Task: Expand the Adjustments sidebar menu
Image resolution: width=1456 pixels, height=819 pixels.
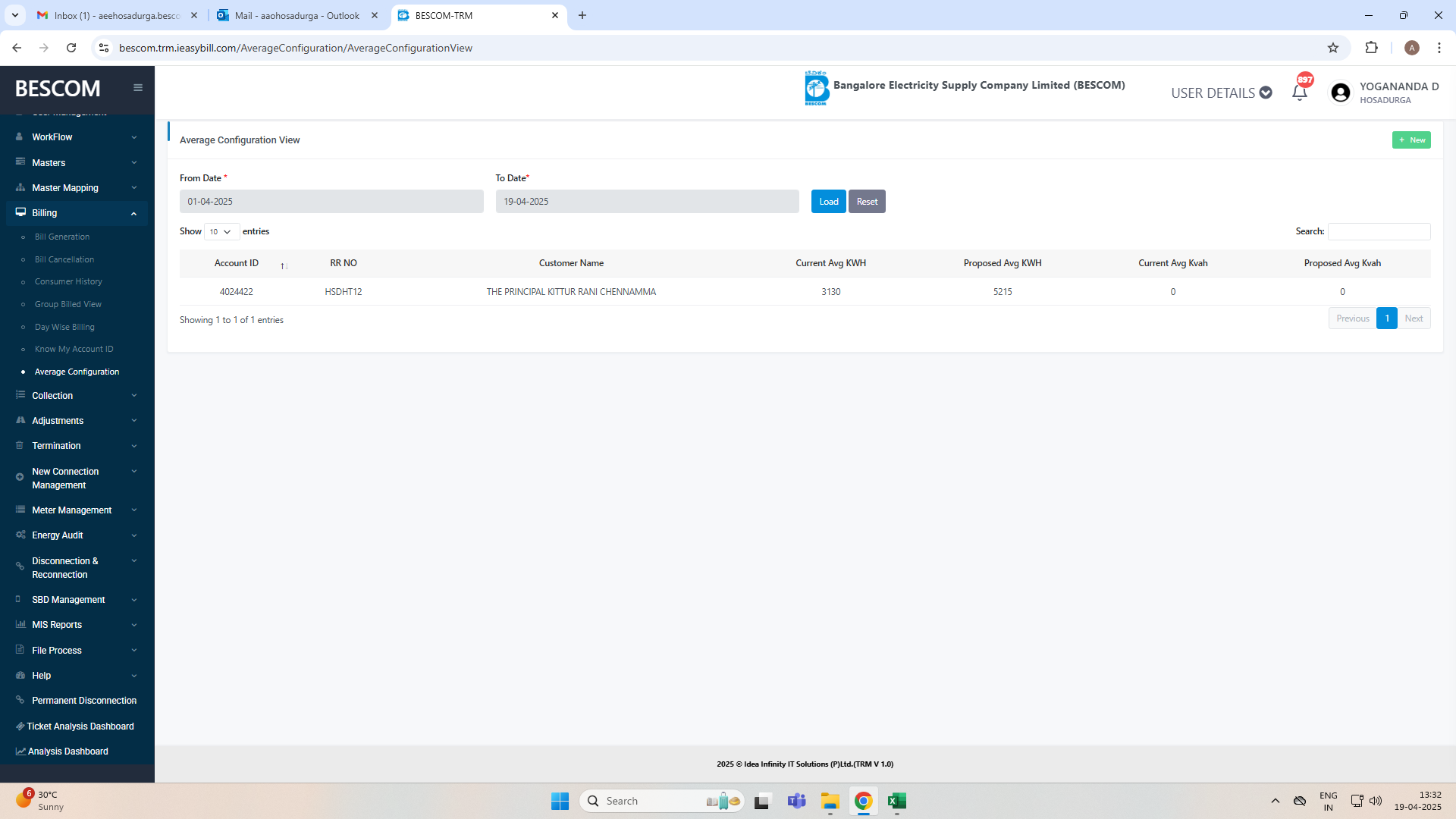Action: click(x=76, y=421)
